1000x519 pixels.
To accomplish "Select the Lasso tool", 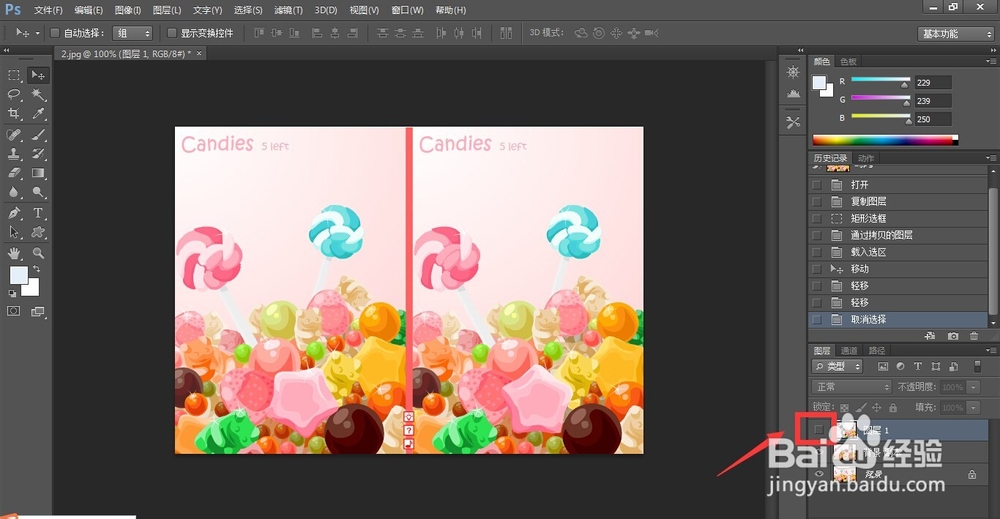I will 14,95.
